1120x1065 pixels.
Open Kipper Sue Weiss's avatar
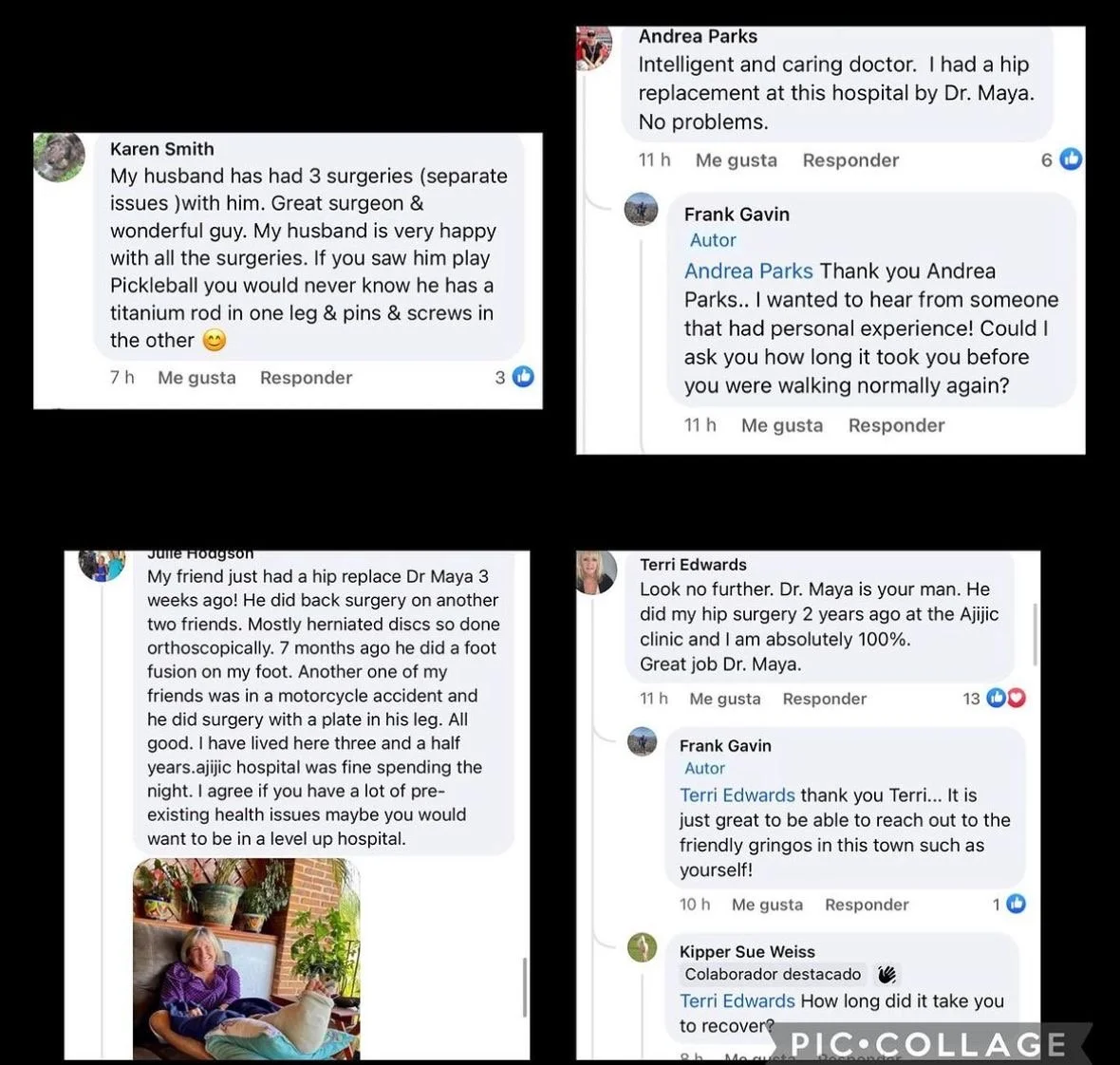pyautogui.click(x=643, y=948)
